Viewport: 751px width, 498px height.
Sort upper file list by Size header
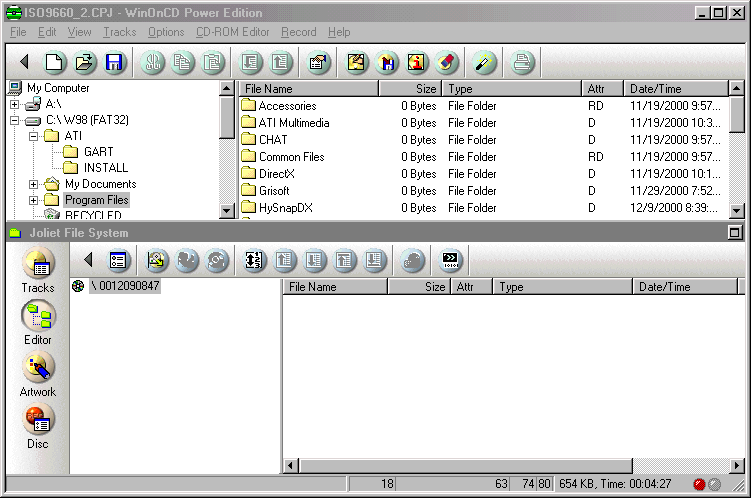410,89
